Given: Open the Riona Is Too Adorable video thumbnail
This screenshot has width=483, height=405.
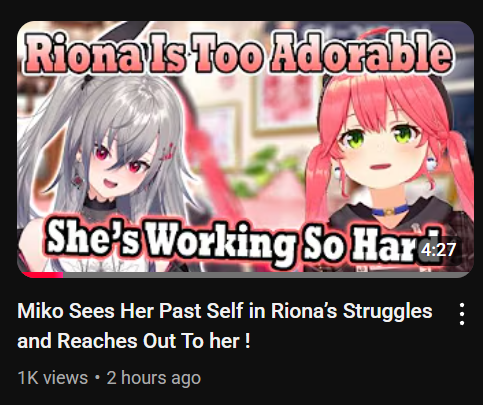Looking at the screenshot, I should click(x=245, y=149).
